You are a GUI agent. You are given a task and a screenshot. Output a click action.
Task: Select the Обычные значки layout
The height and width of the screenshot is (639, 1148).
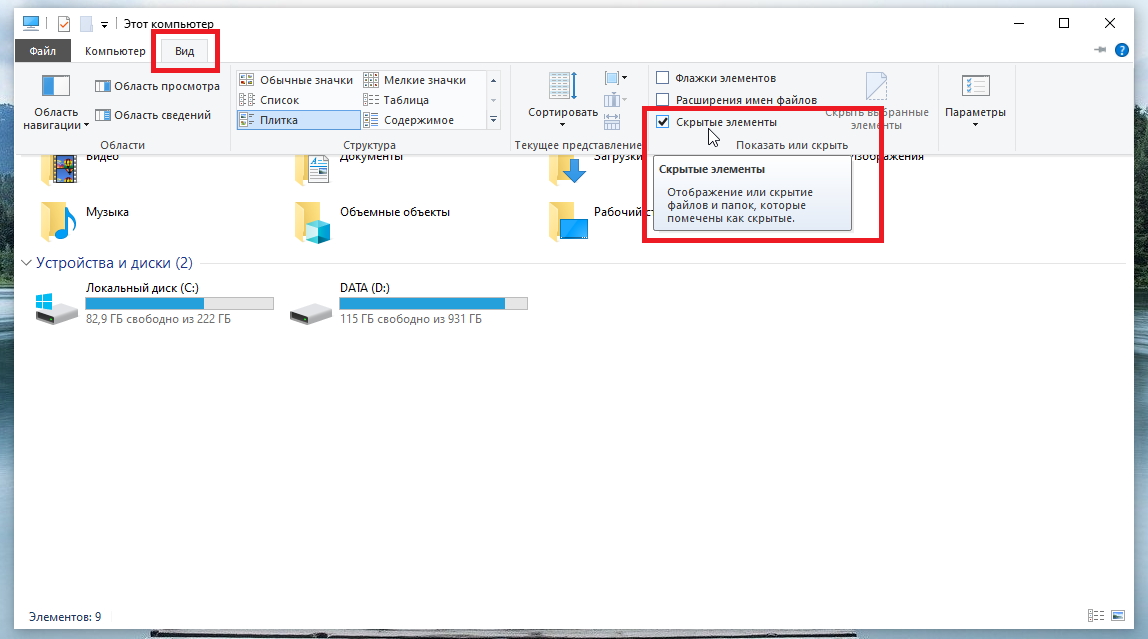click(297, 80)
